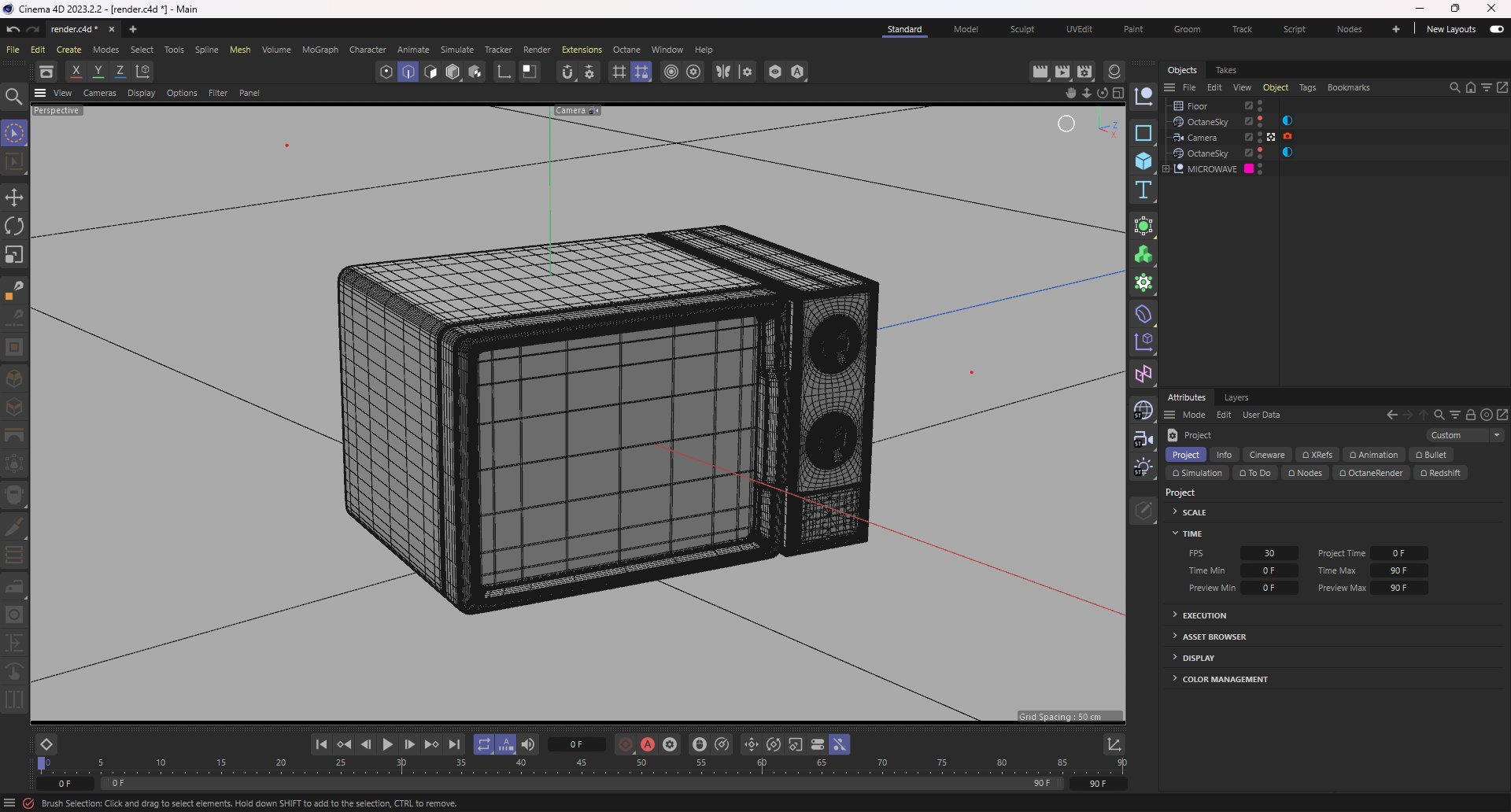The width and height of the screenshot is (1511, 812).
Task: Toggle Z axis lock
Action: (x=120, y=72)
